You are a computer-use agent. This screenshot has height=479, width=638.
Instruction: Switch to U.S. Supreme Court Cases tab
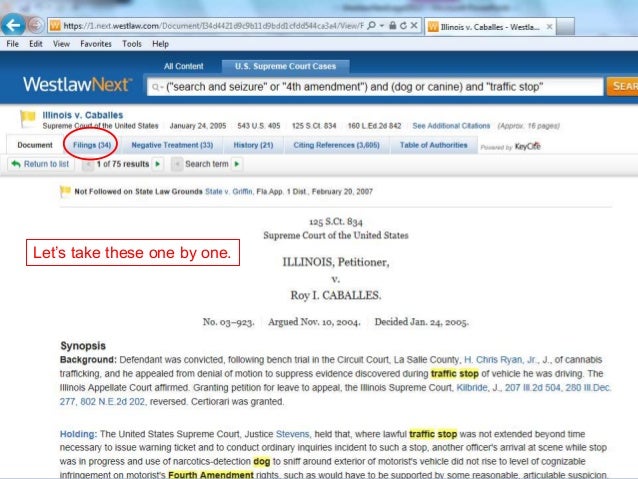coord(285,66)
